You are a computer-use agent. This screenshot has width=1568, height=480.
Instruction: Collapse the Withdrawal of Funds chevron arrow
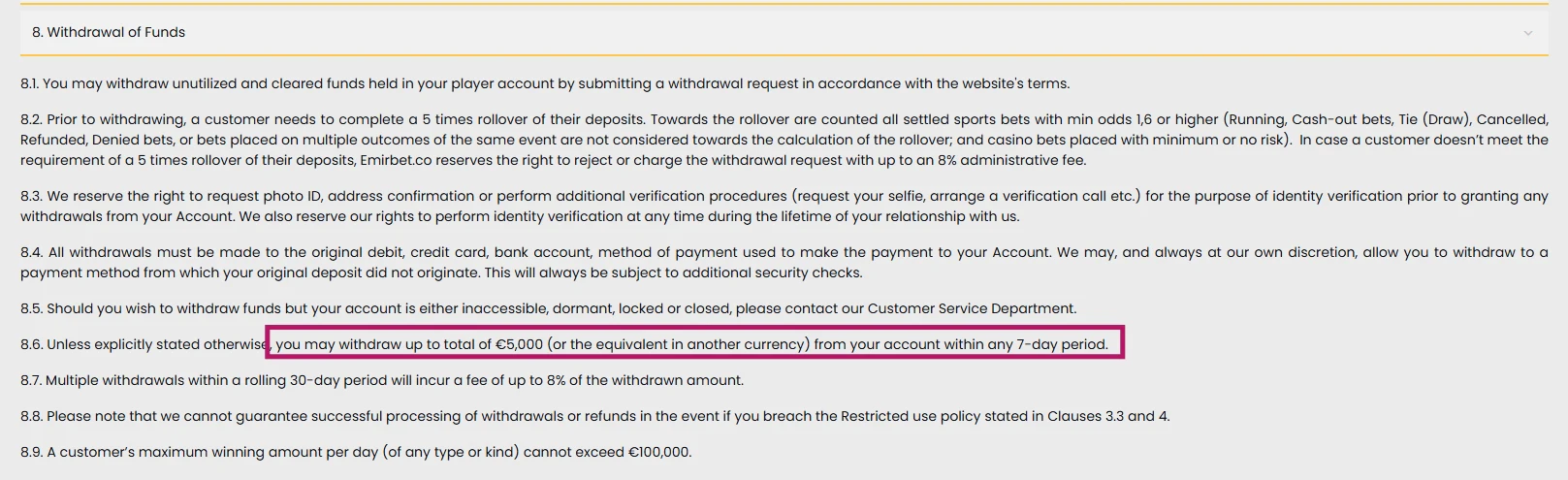(x=1527, y=33)
